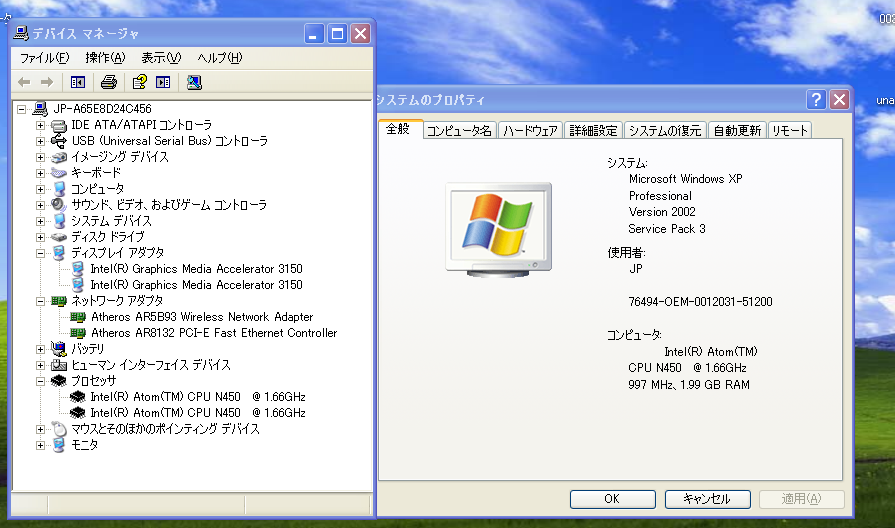Click OK in システムのプロパティ
Screen dimensions: 895x528
click(612, 499)
